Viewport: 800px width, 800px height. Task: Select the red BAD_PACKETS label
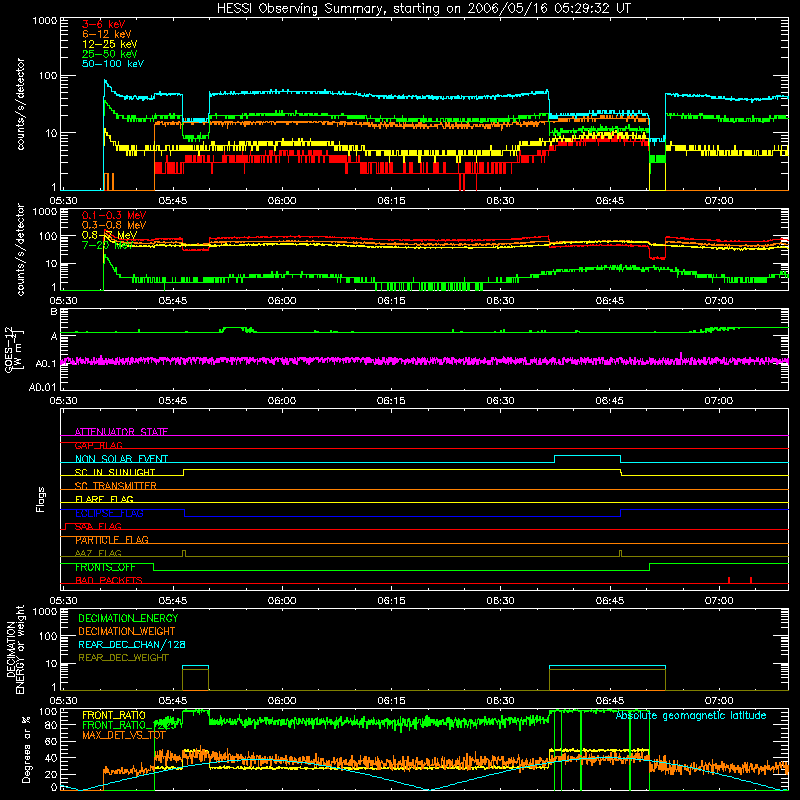coord(109,580)
